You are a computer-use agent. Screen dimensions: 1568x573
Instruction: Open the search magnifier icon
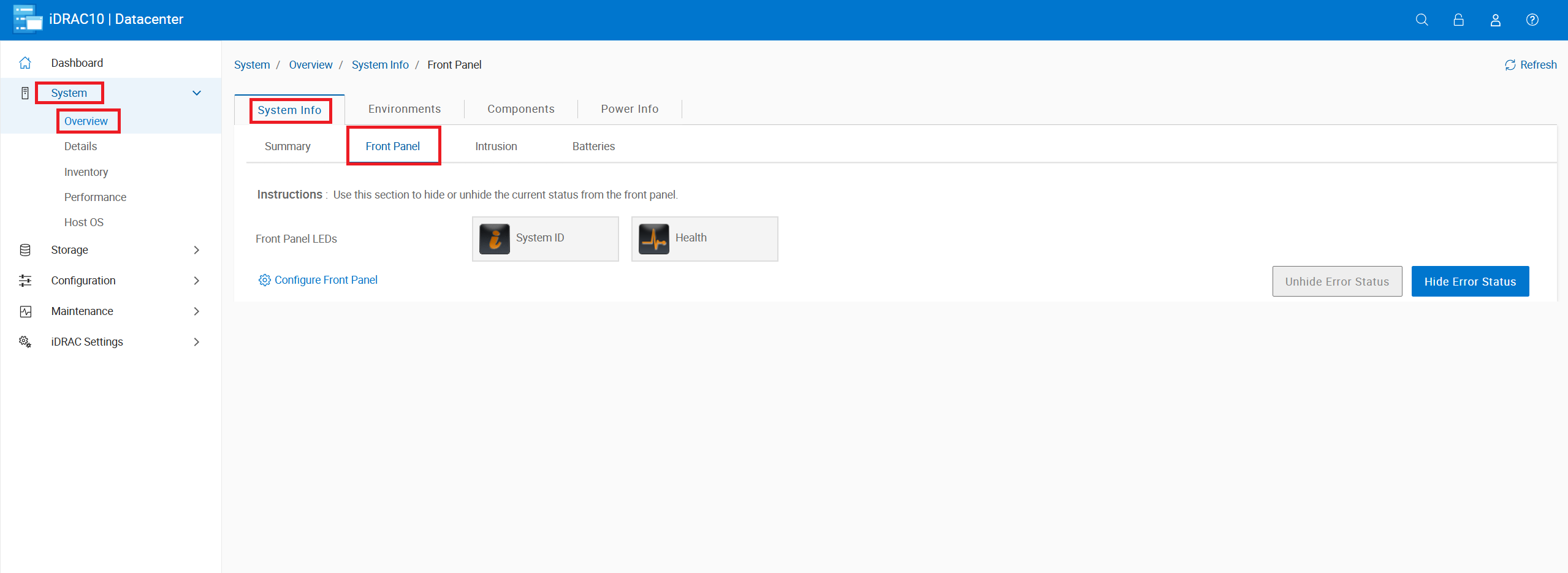[x=1422, y=20]
